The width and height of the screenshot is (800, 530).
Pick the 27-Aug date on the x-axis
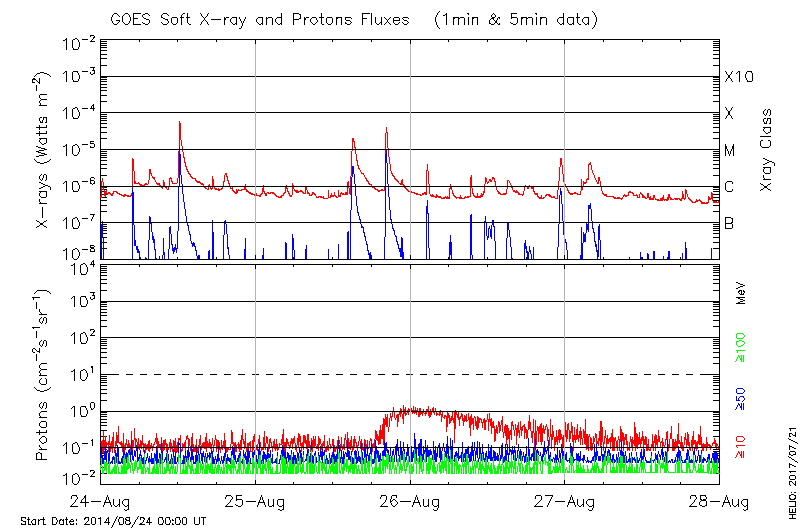pos(565,500)
